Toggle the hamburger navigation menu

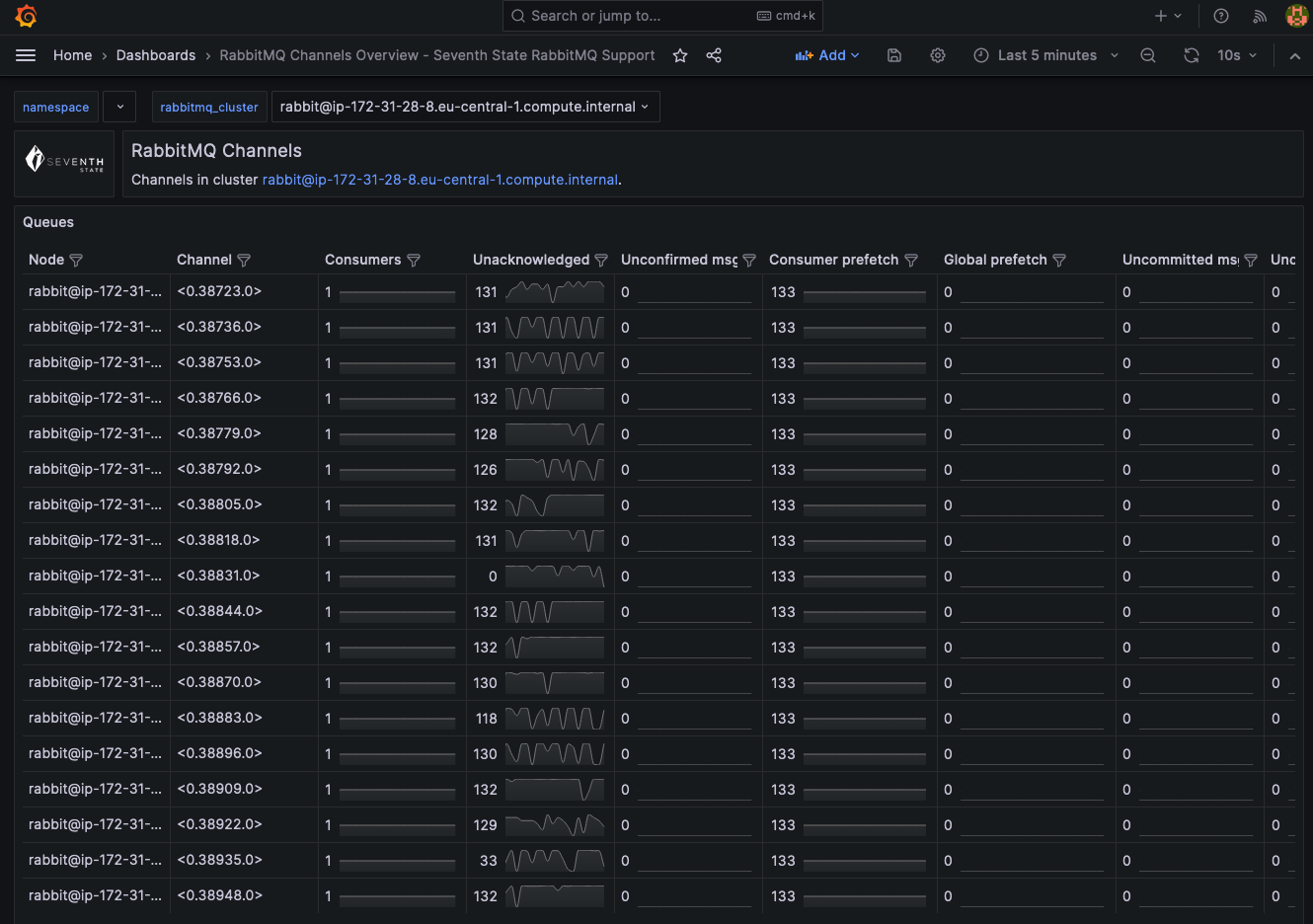26,55
